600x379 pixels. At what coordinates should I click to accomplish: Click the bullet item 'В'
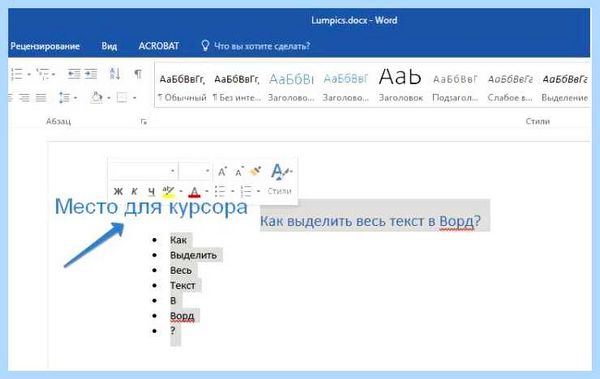tap(173, 301)
